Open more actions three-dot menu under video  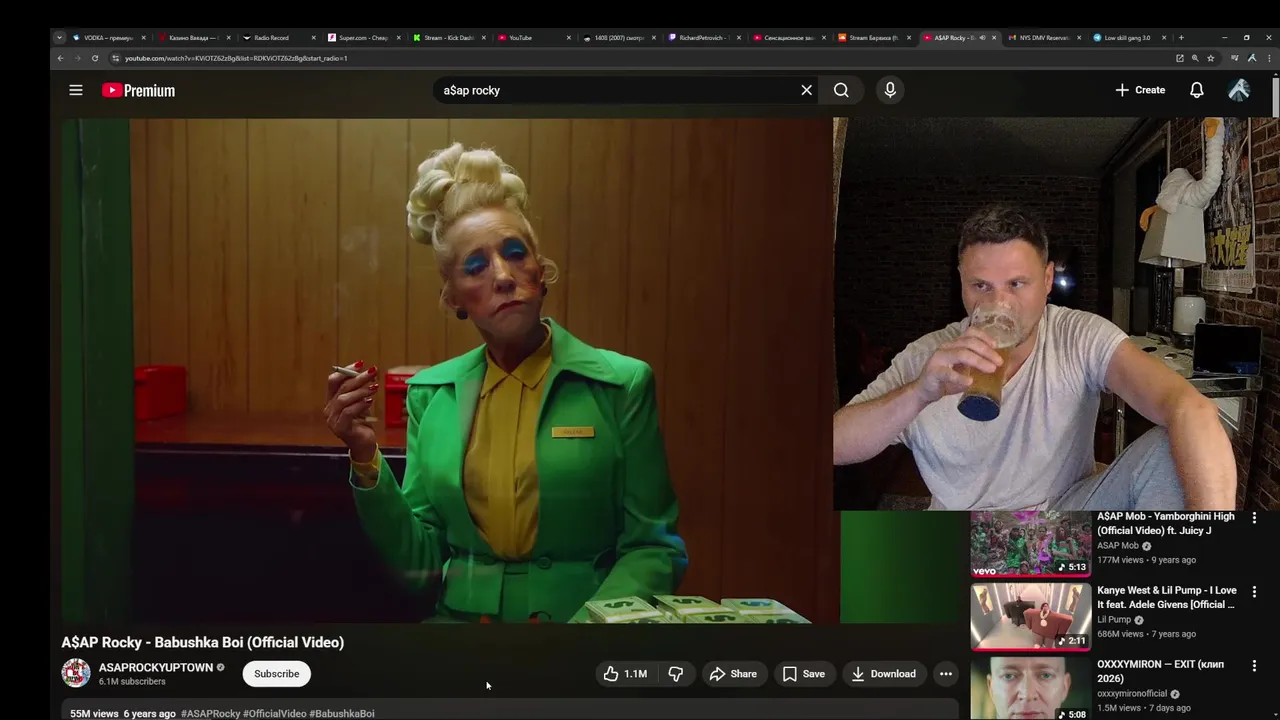click(945, 674)
